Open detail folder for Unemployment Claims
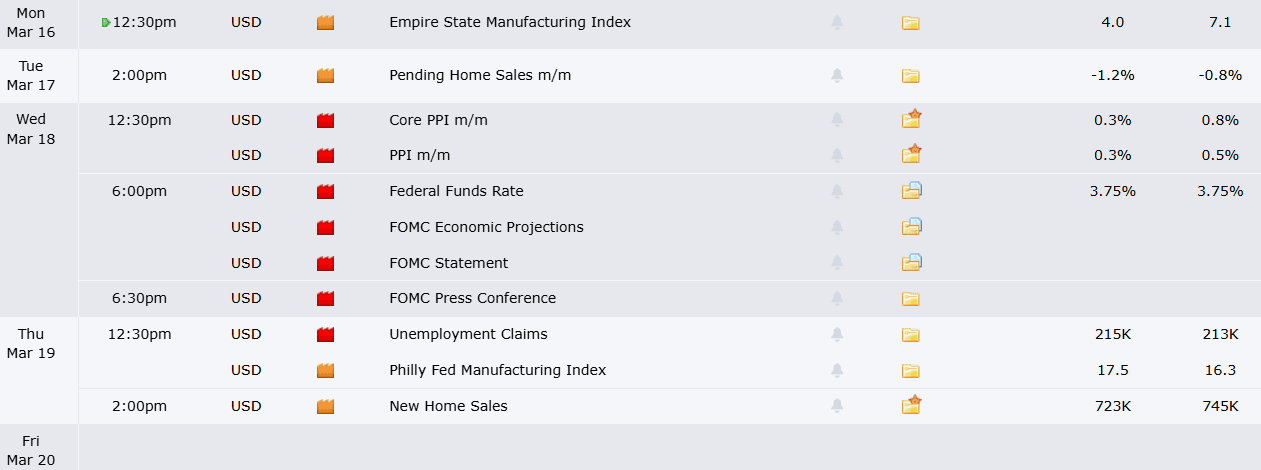 point(910,335)
